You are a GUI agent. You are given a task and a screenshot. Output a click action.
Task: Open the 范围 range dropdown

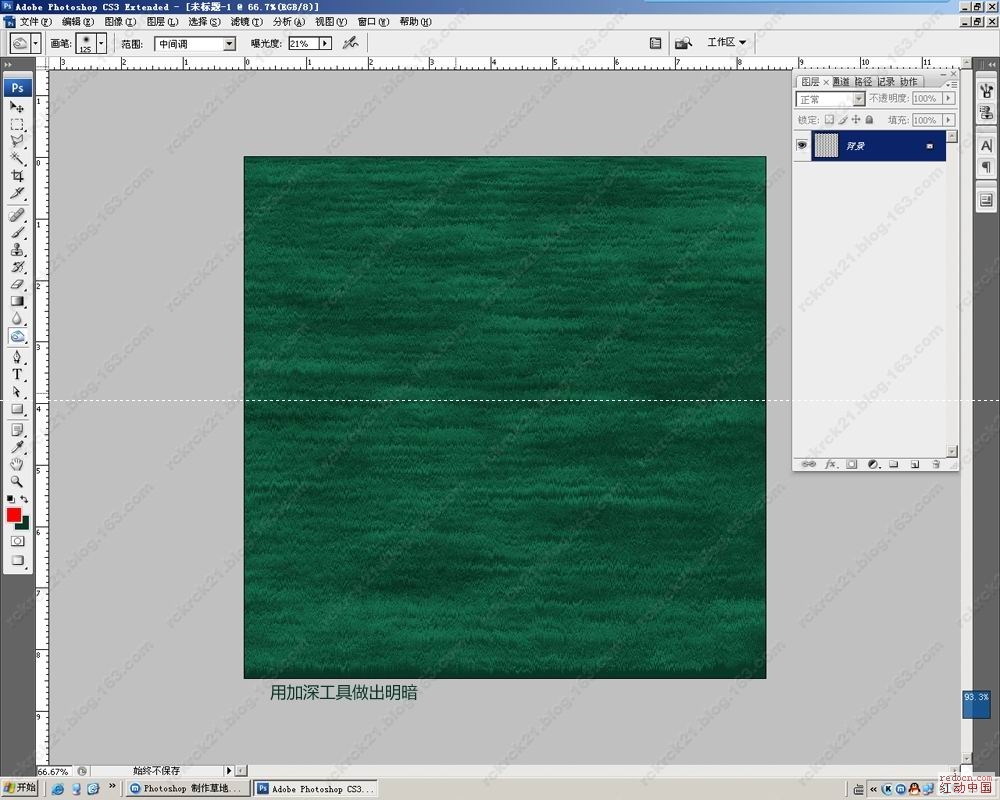pos(230,44)
